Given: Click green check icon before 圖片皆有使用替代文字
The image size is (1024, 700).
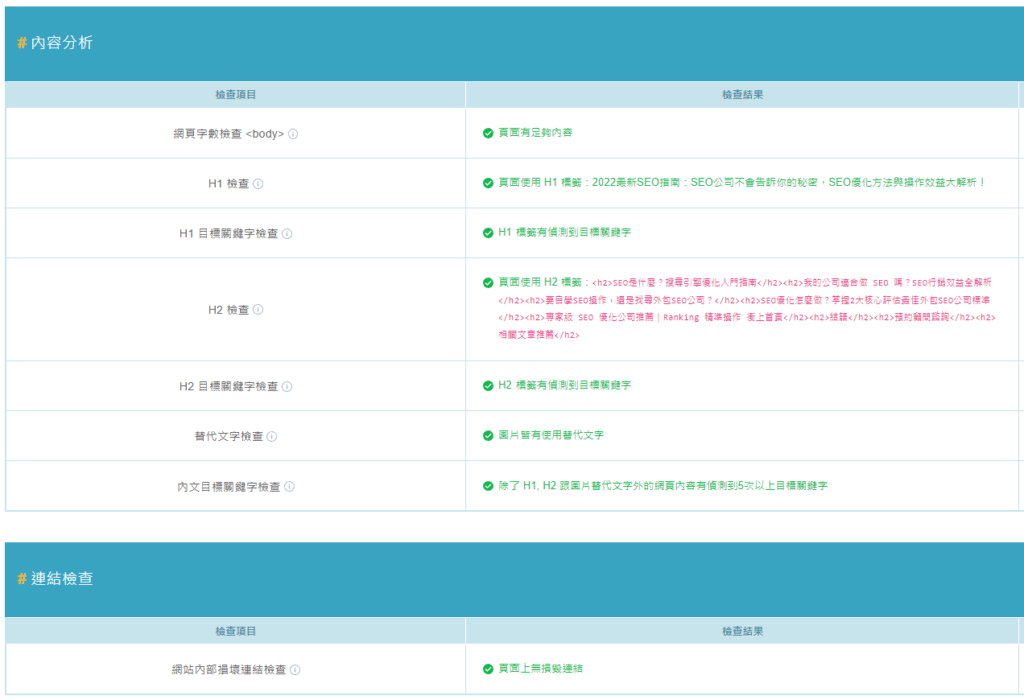Looking at the screenshot, I should tap(488, 436).
